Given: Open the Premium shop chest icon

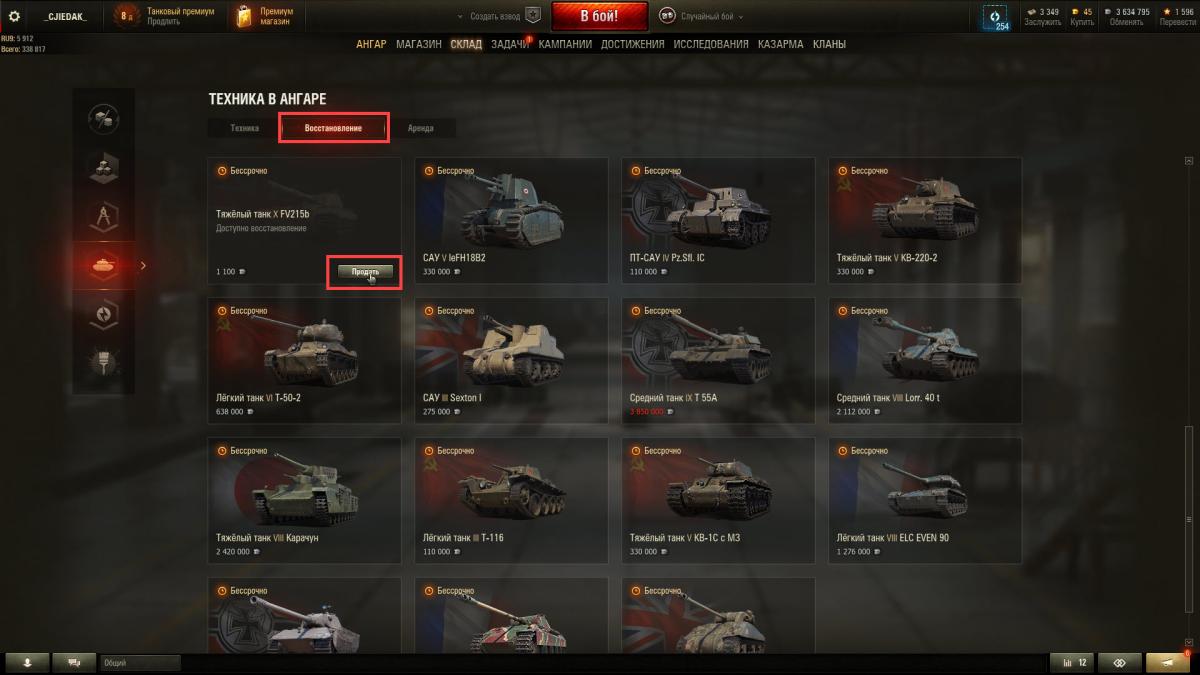Looking at the screenshot, I should coord(244,16).
